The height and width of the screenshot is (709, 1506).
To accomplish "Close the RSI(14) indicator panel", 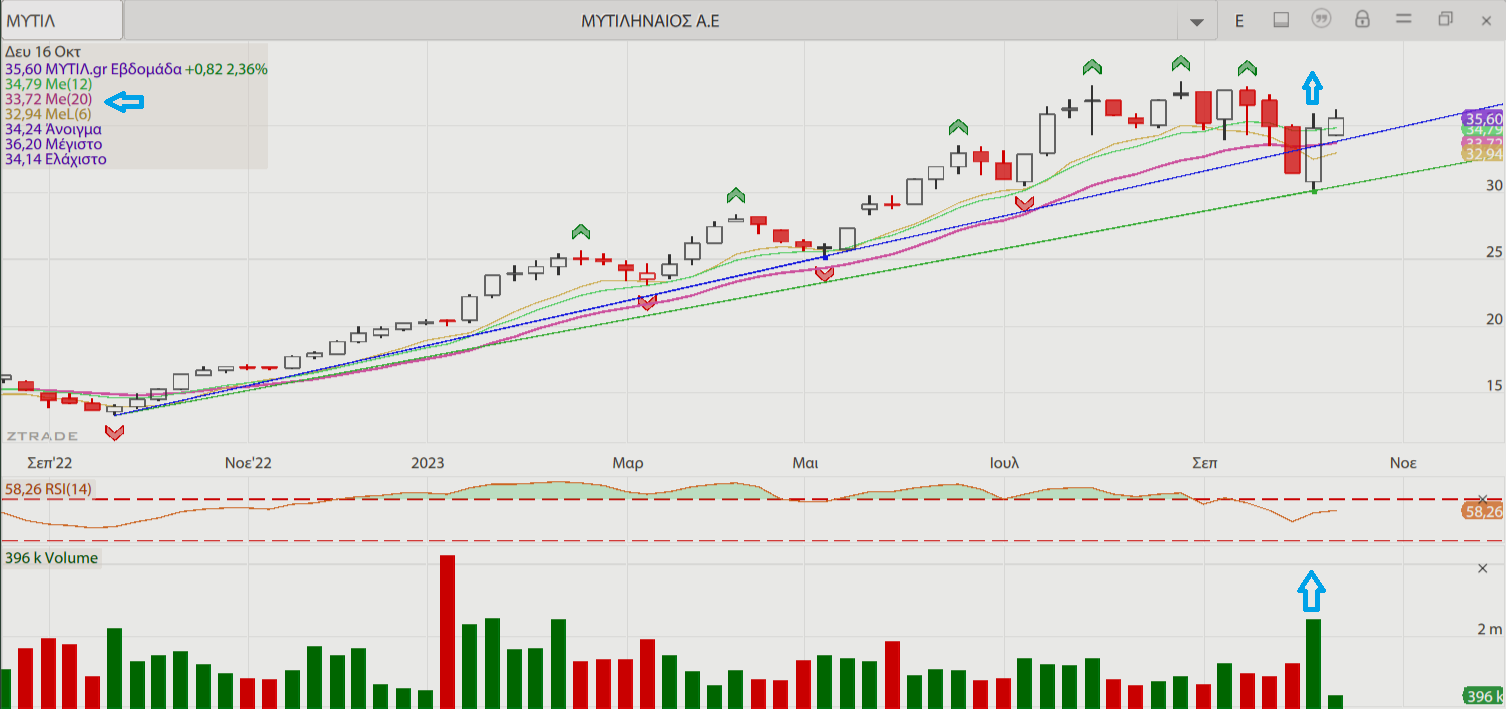I will point(1483,499).
